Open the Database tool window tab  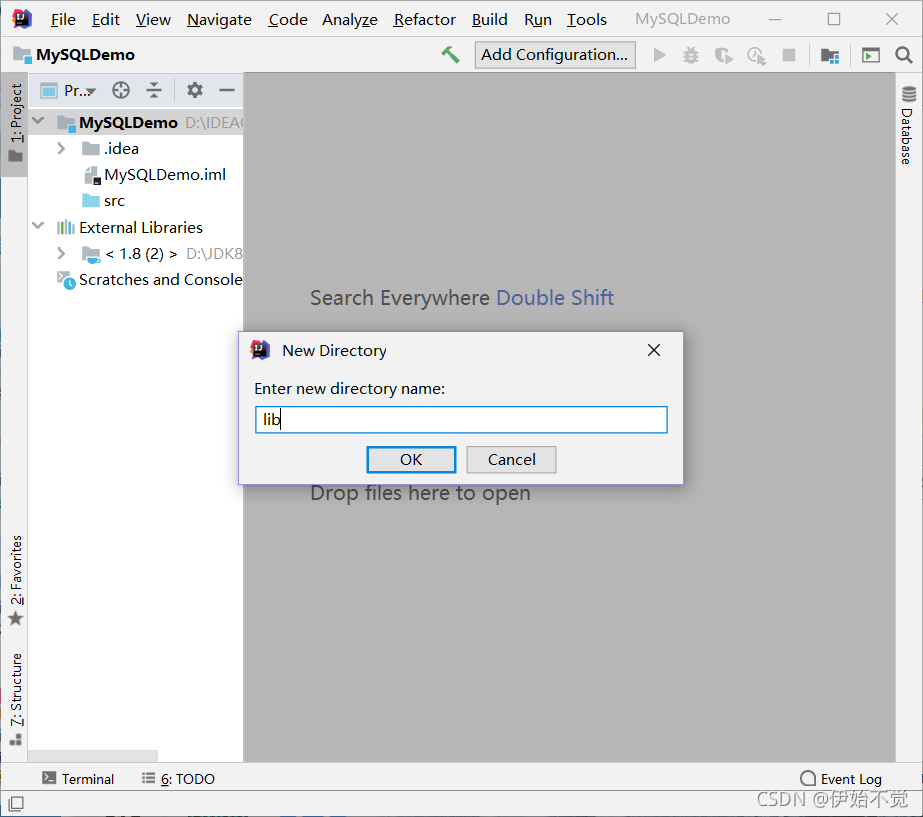pyautogui.click(x=907, y=126)
